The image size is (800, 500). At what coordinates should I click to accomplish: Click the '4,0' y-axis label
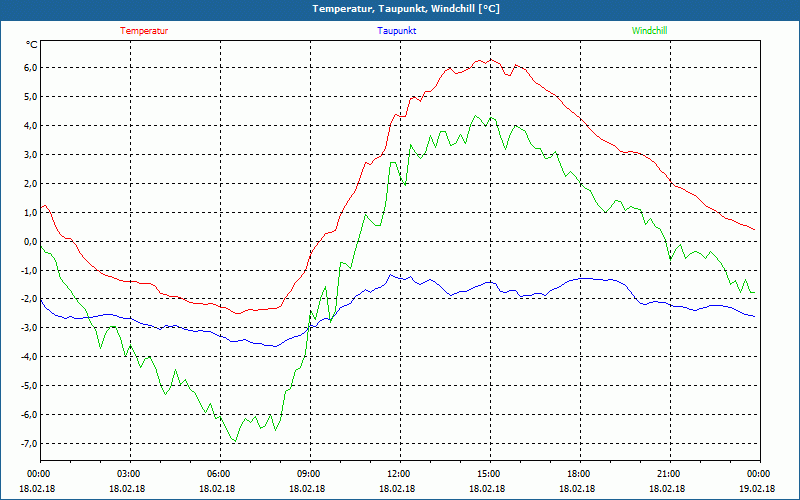[x=30, y=126]
